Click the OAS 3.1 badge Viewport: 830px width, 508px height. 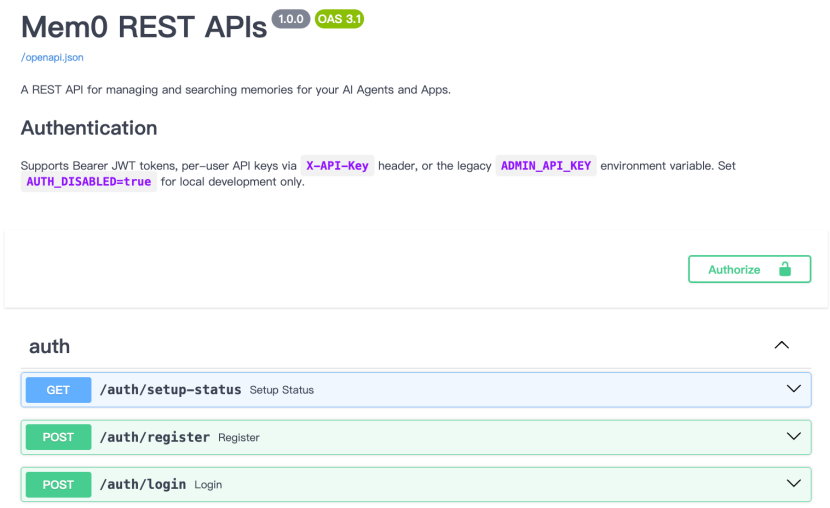click(339, 19)
